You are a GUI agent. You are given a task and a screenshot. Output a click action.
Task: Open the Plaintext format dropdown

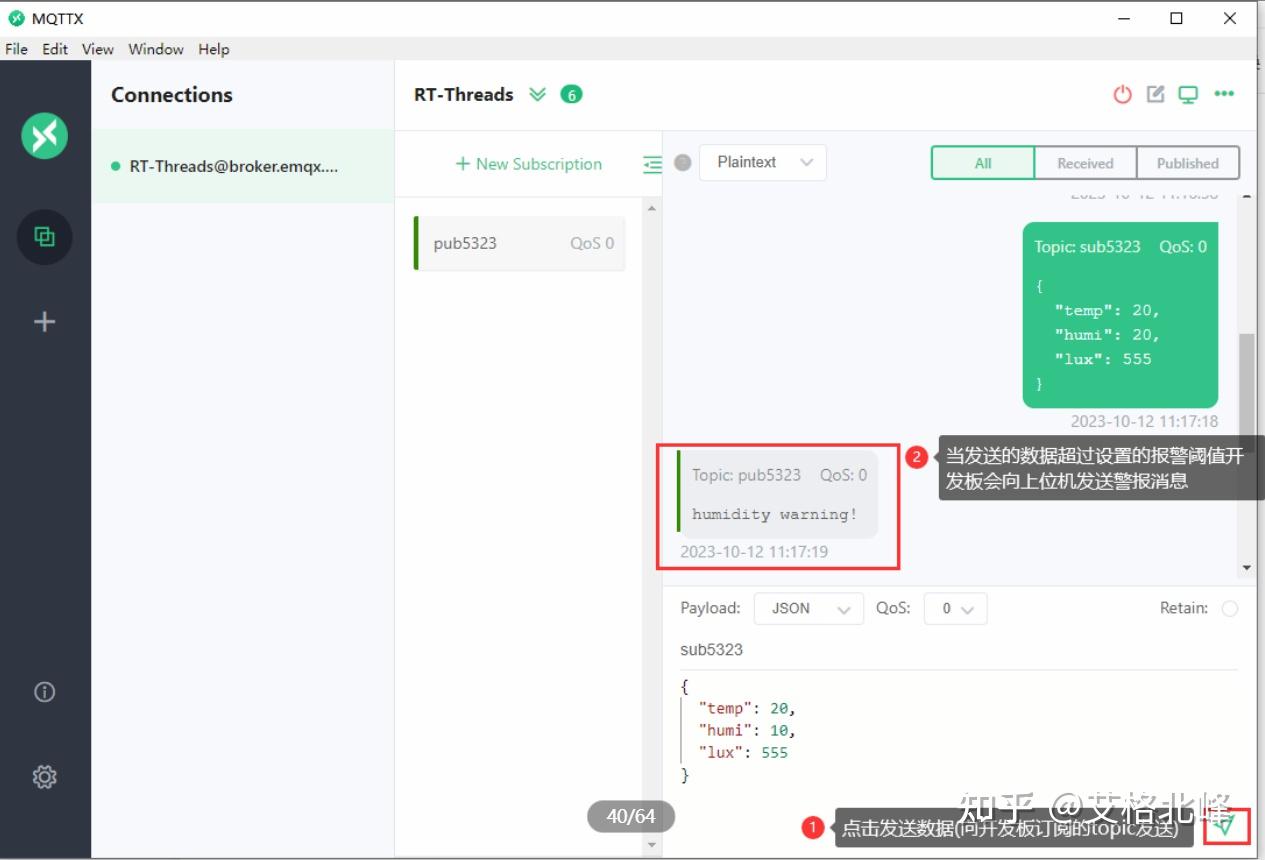point(763,162)
